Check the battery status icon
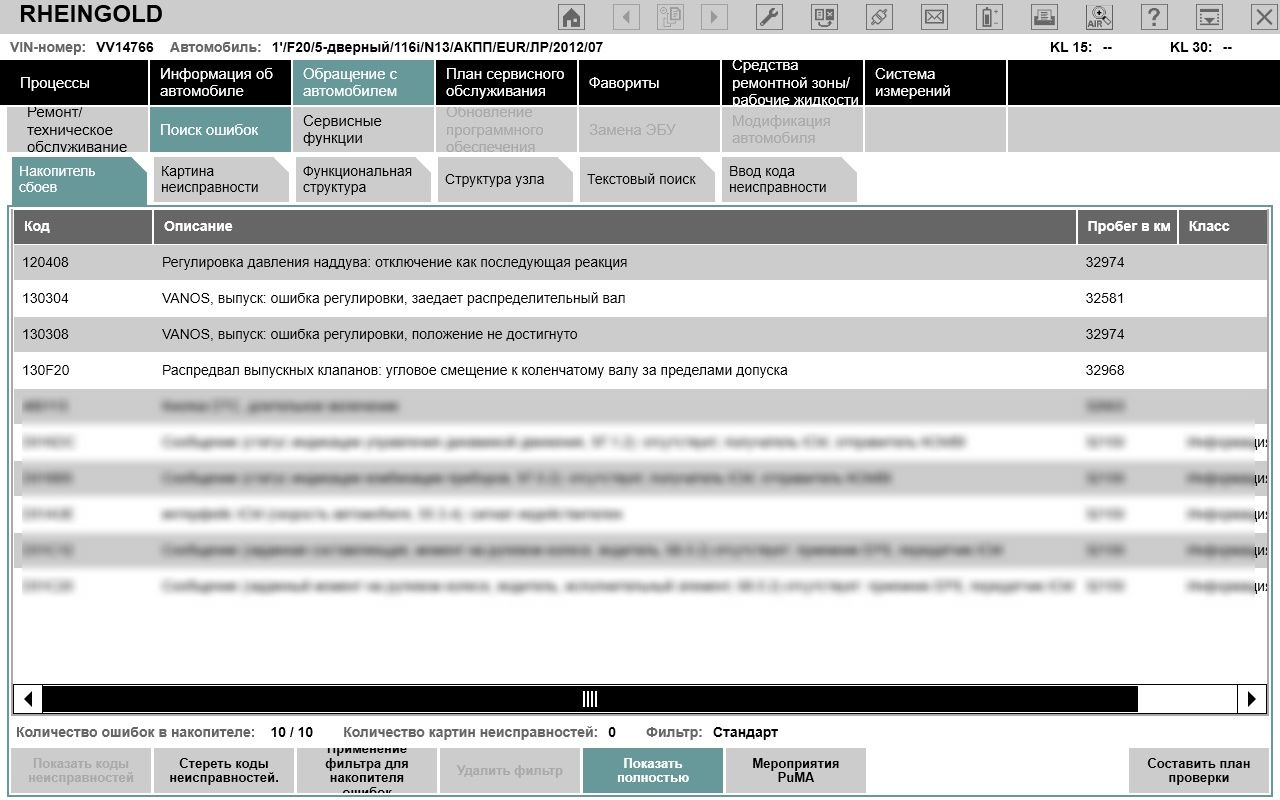The width and height of the screenshot is (1280, 800). point(989,17)
